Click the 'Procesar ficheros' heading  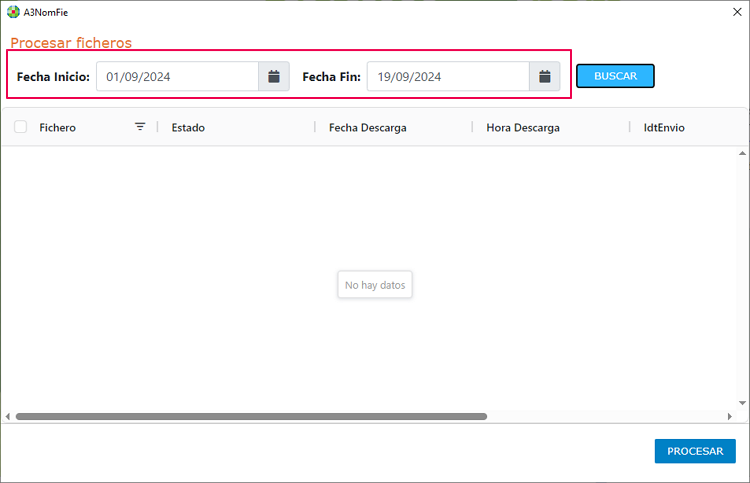(71, 43)
